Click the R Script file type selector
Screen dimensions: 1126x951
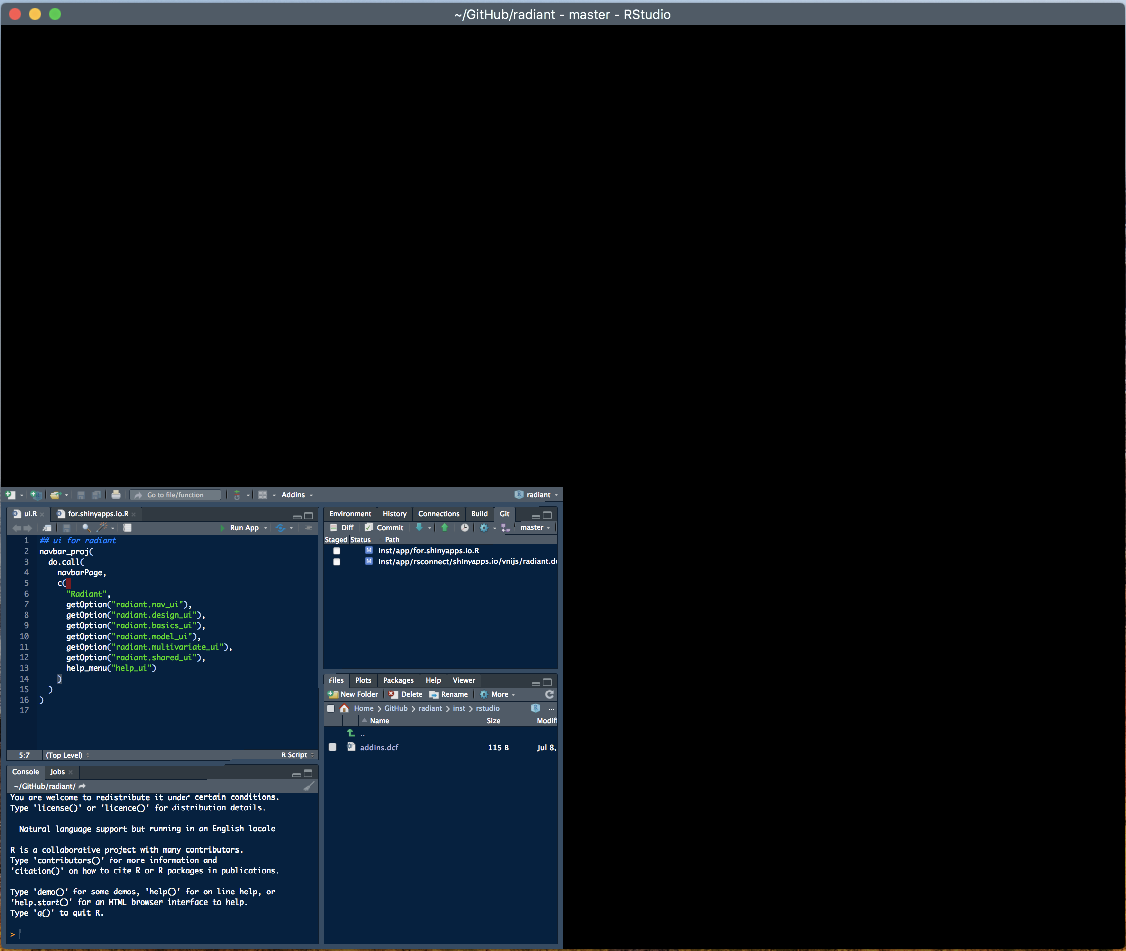[x=297, y=755]
